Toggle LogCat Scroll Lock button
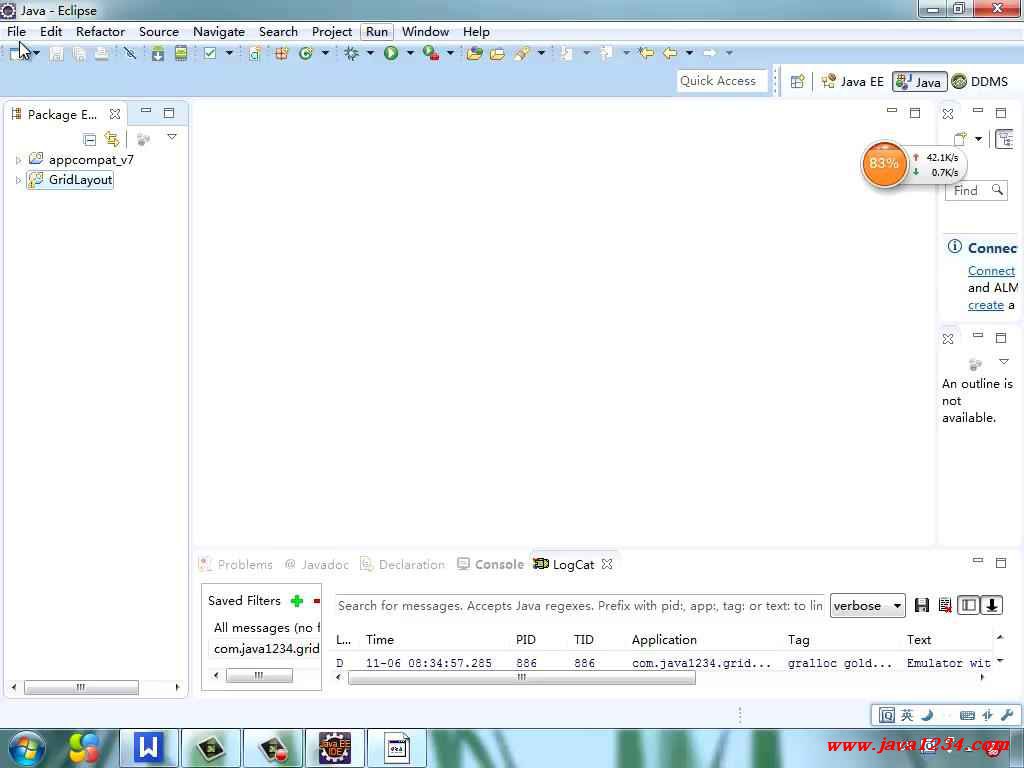This screenshot has width=1024, height=768. pyautogui.click(x=991, y=605)
